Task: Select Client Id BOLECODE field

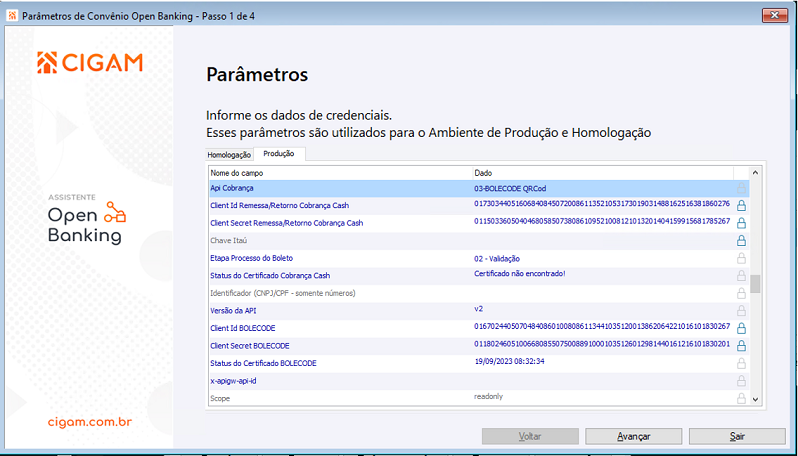Action: (243, 328)
